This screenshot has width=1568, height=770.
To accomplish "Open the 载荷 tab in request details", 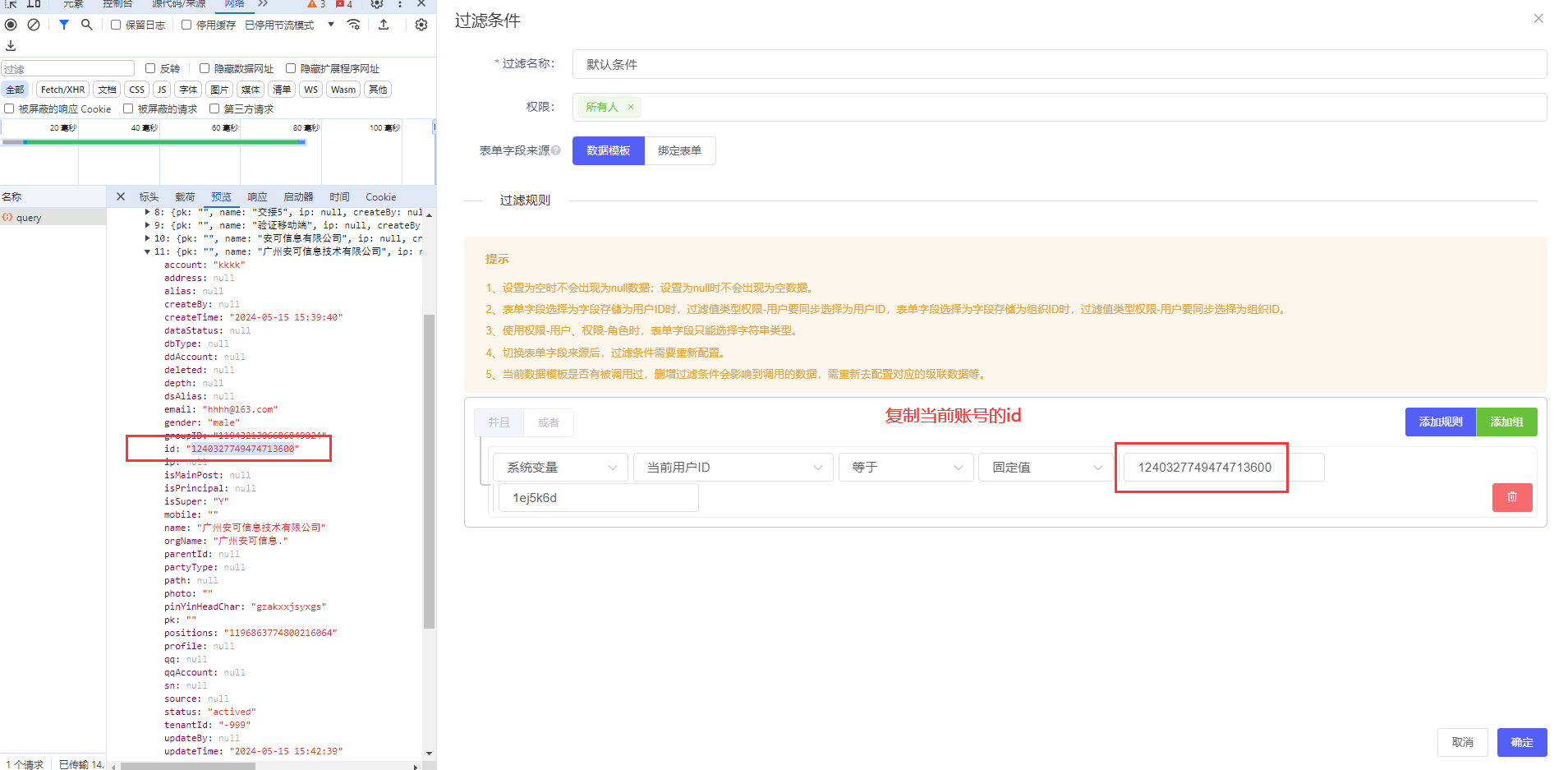I will tap(185, 197).
